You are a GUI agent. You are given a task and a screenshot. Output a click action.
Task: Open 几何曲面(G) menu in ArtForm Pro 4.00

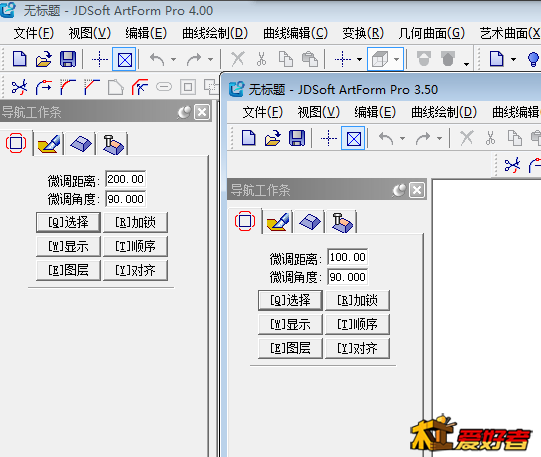[x=432, y=33]
